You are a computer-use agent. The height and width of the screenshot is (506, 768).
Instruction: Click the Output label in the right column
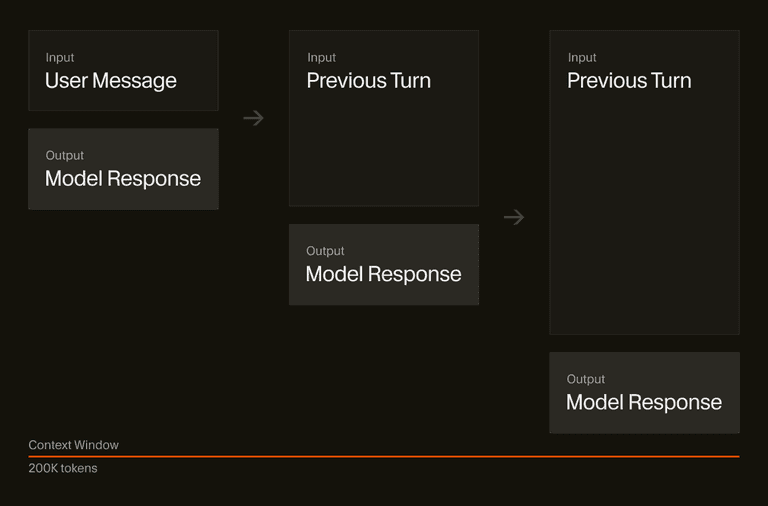[x=586, y=379]
